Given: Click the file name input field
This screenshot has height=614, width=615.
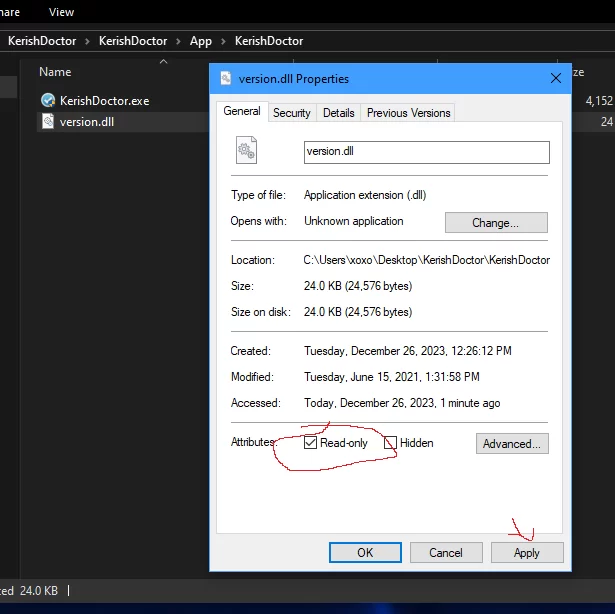Looking at the screenshot, I should click(x=426, y=152).
